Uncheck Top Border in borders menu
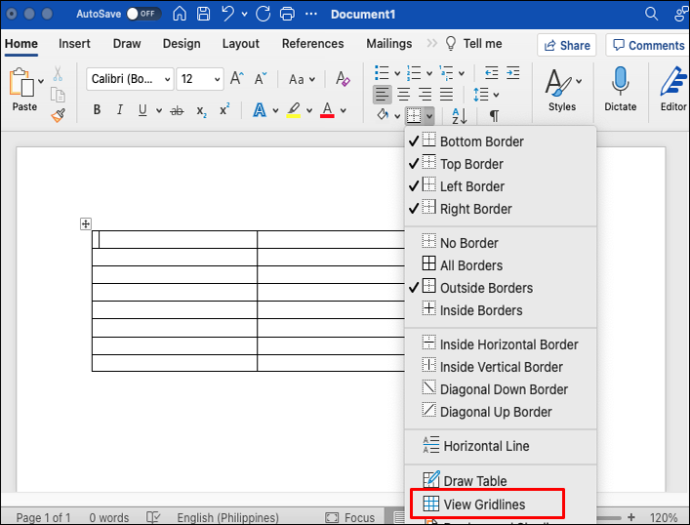Viewport: 690px width, 525px height. point(500,164)
